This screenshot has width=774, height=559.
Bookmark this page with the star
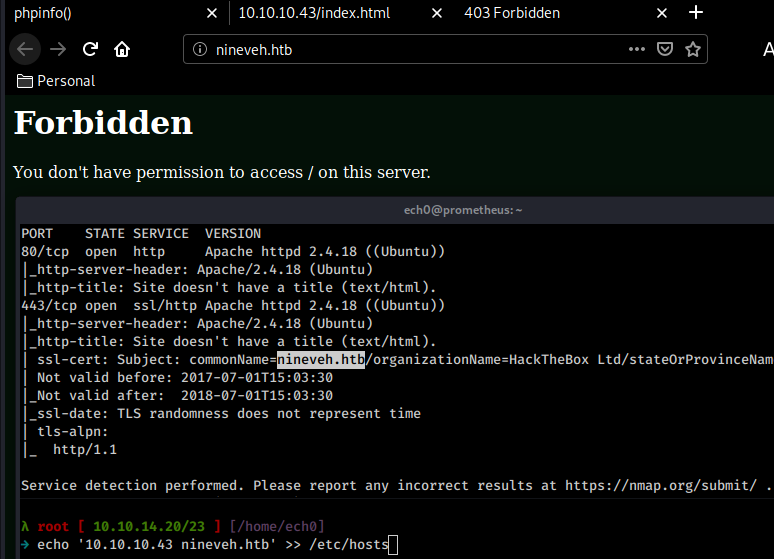(692, 49)
